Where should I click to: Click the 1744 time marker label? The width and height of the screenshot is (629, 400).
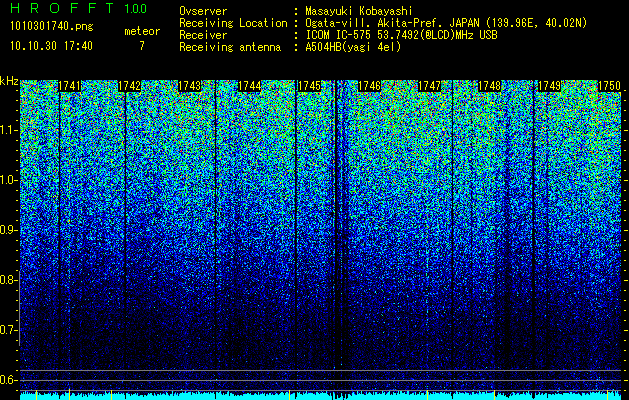[x=250, y=86]
